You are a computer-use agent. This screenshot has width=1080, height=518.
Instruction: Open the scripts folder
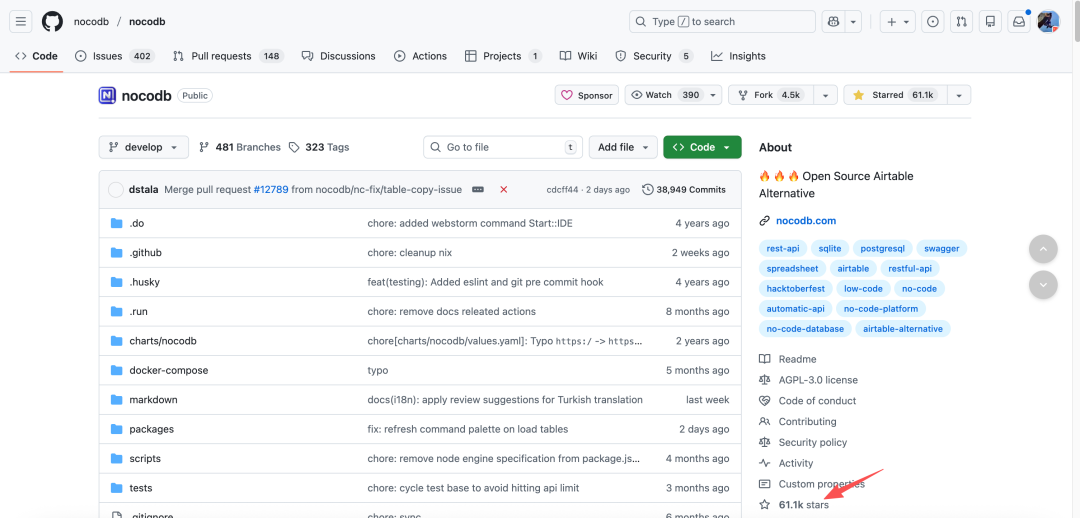click(145, 459)
